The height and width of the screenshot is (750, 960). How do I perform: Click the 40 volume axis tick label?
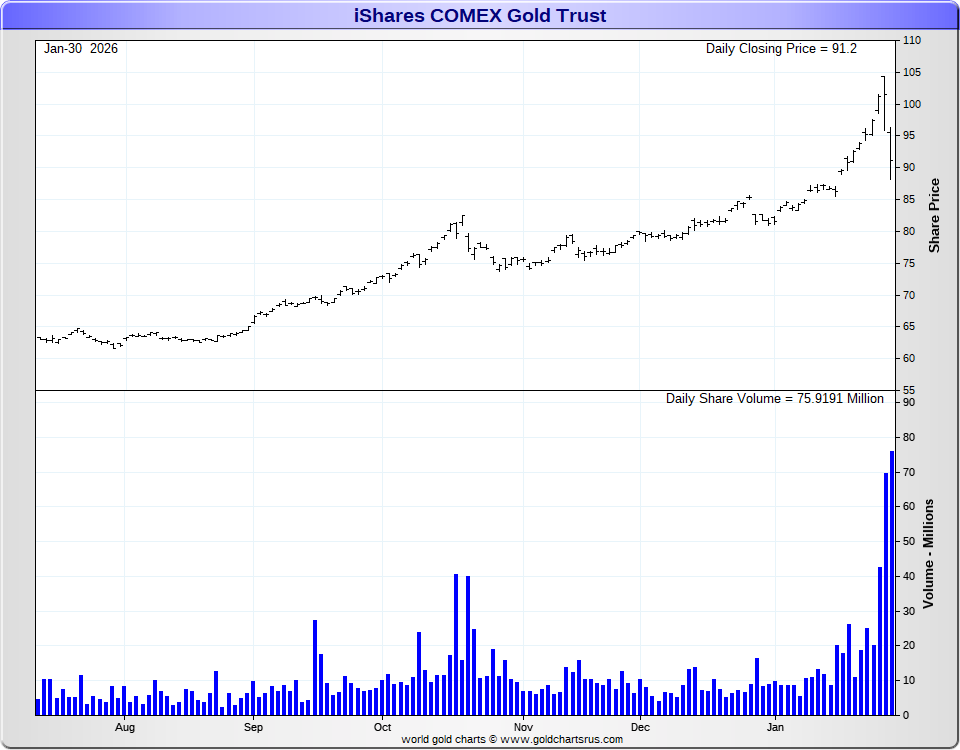909,576
